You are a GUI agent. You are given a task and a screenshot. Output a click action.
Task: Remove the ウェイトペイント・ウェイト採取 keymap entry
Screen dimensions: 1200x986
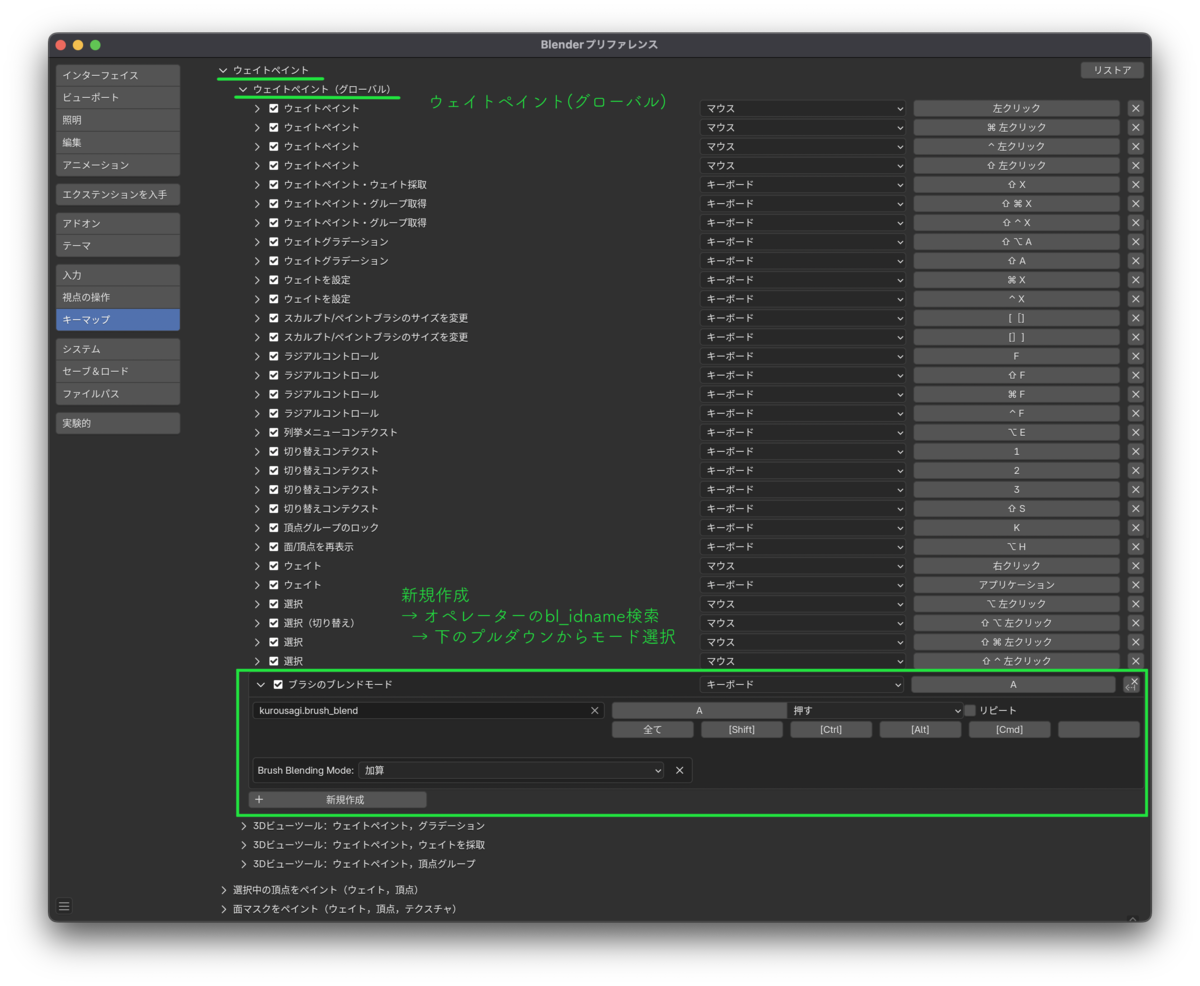pos(1135,185)
